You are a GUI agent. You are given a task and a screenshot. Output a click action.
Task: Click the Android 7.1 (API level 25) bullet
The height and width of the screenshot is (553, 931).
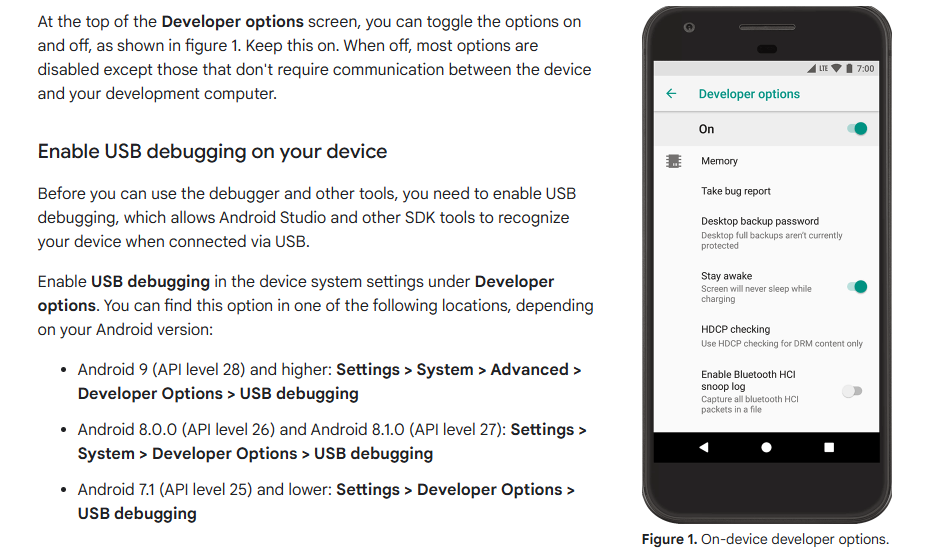click(x=326, y=501)
